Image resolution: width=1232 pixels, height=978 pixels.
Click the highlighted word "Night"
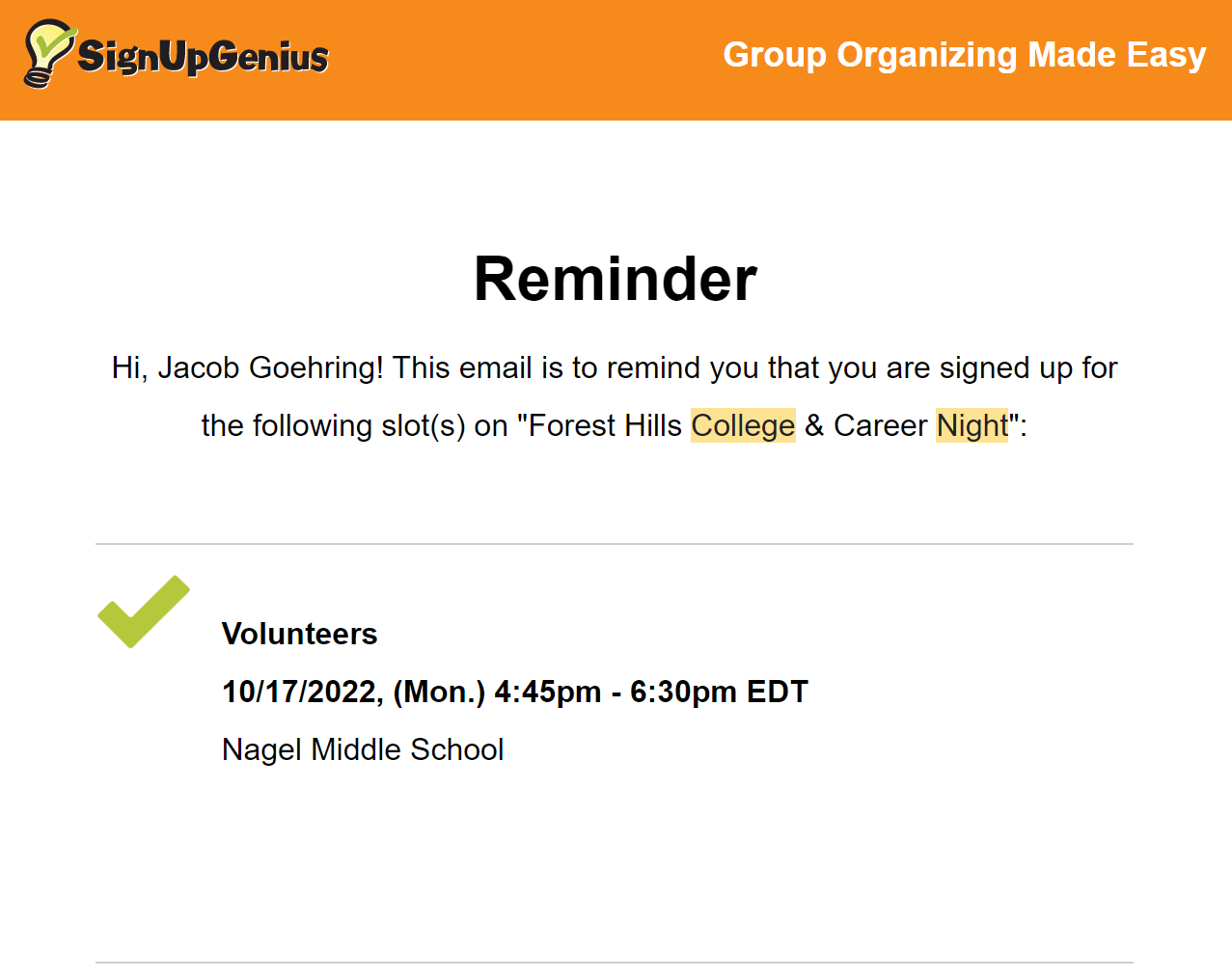[x=972, y=425]
